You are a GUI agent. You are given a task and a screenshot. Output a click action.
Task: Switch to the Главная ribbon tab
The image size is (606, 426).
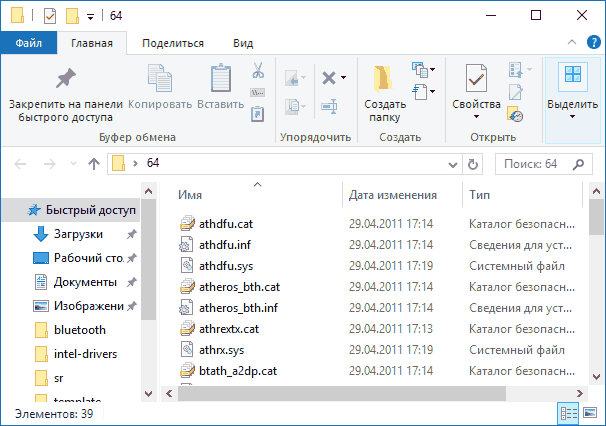click(92, 43)
